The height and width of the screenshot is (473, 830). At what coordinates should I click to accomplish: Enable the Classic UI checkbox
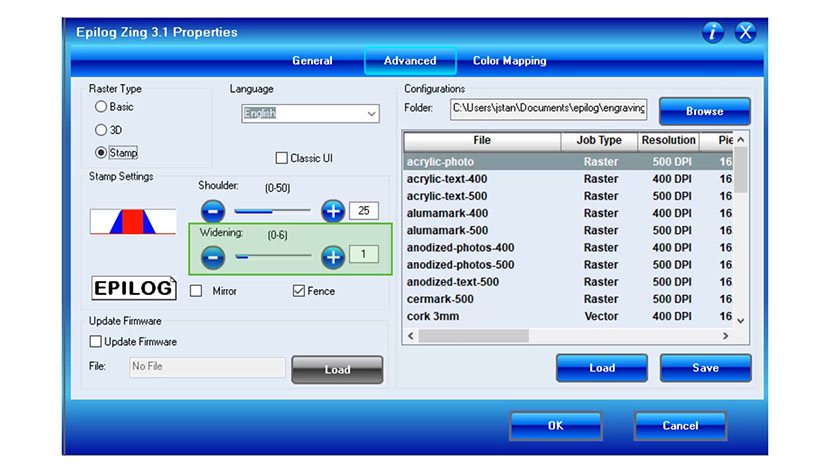click(x=282, y=158)
